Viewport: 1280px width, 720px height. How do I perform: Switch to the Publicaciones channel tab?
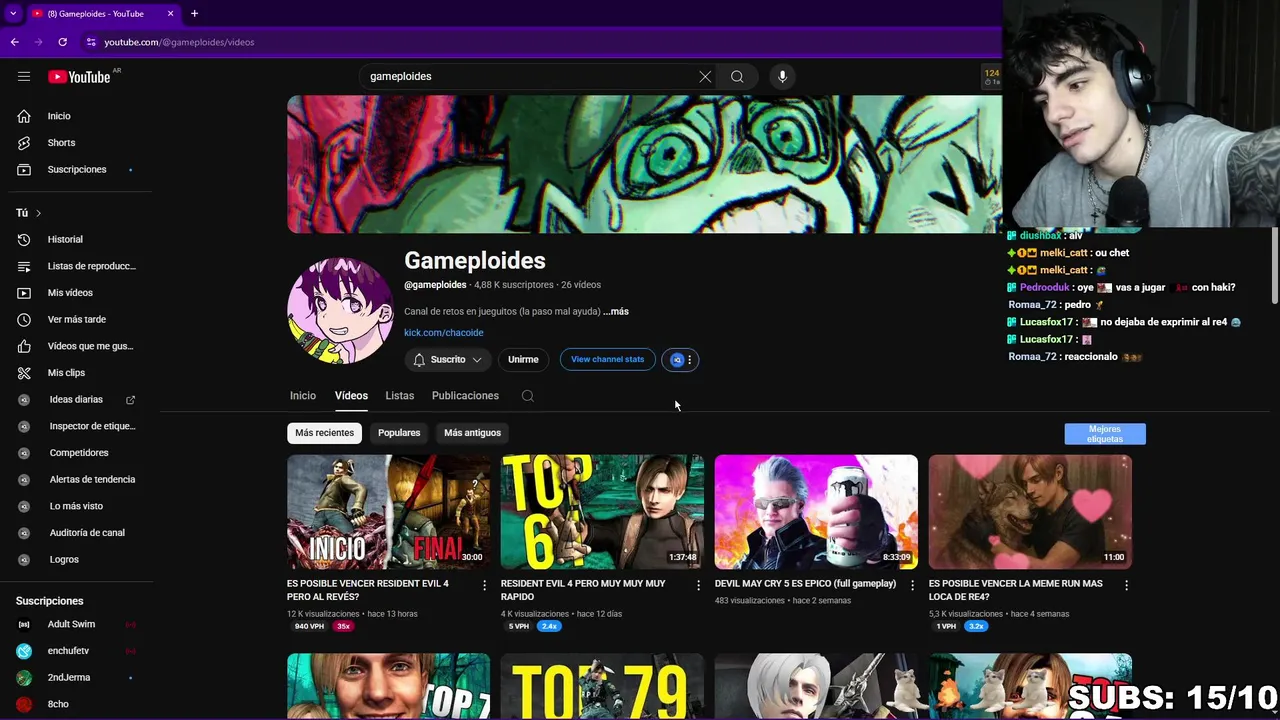[465, 396]
